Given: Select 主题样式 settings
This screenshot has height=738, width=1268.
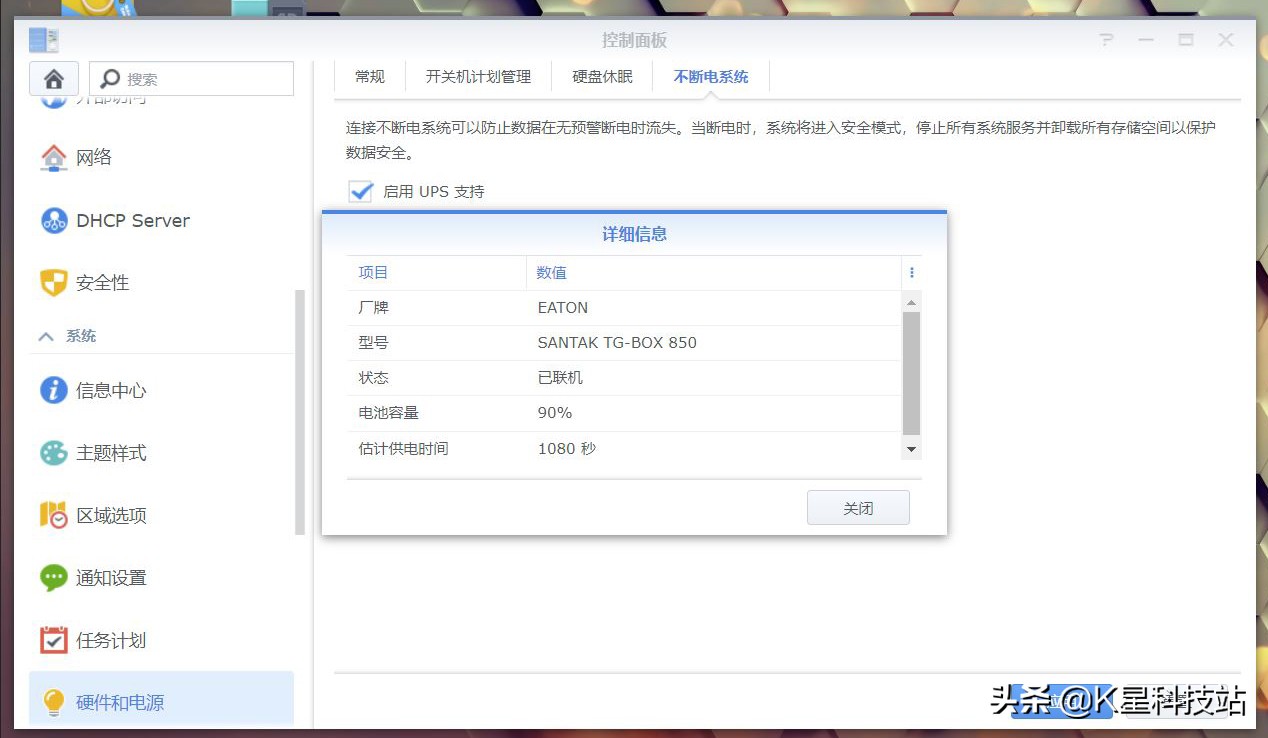Looking at the screenshot, I should pyautogui.click(x=113, y=453).
